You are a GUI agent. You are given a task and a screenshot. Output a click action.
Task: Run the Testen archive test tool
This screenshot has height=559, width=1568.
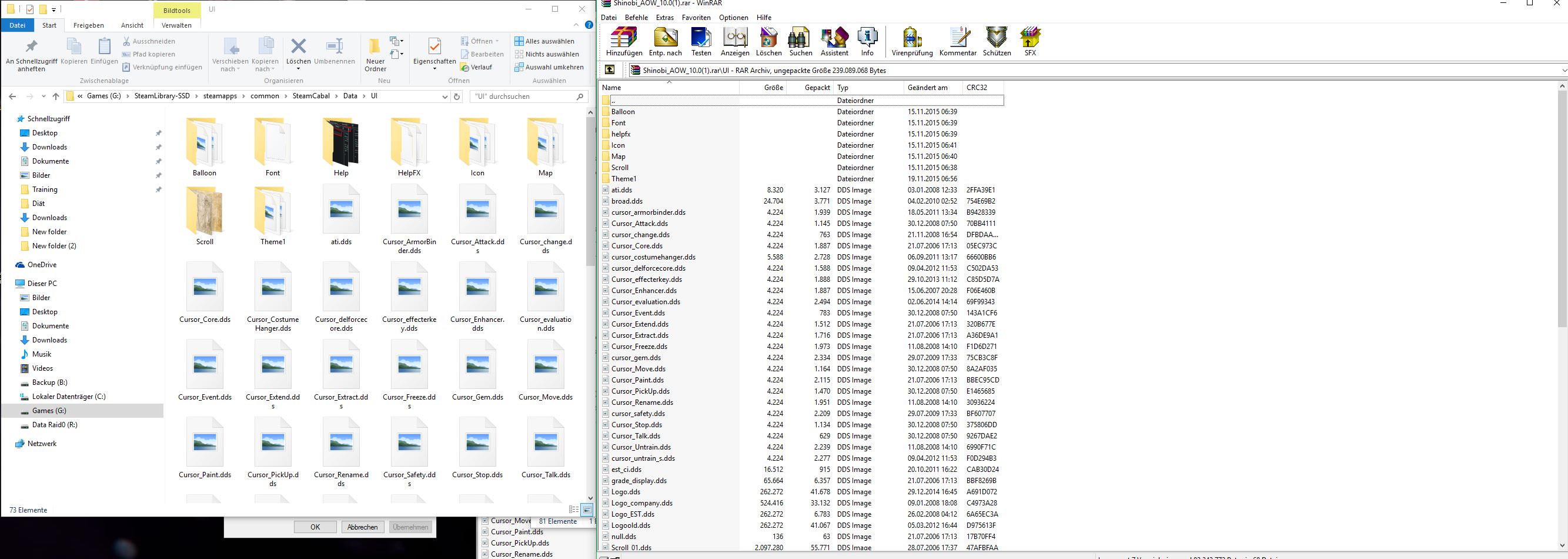(x=701, y=41)
